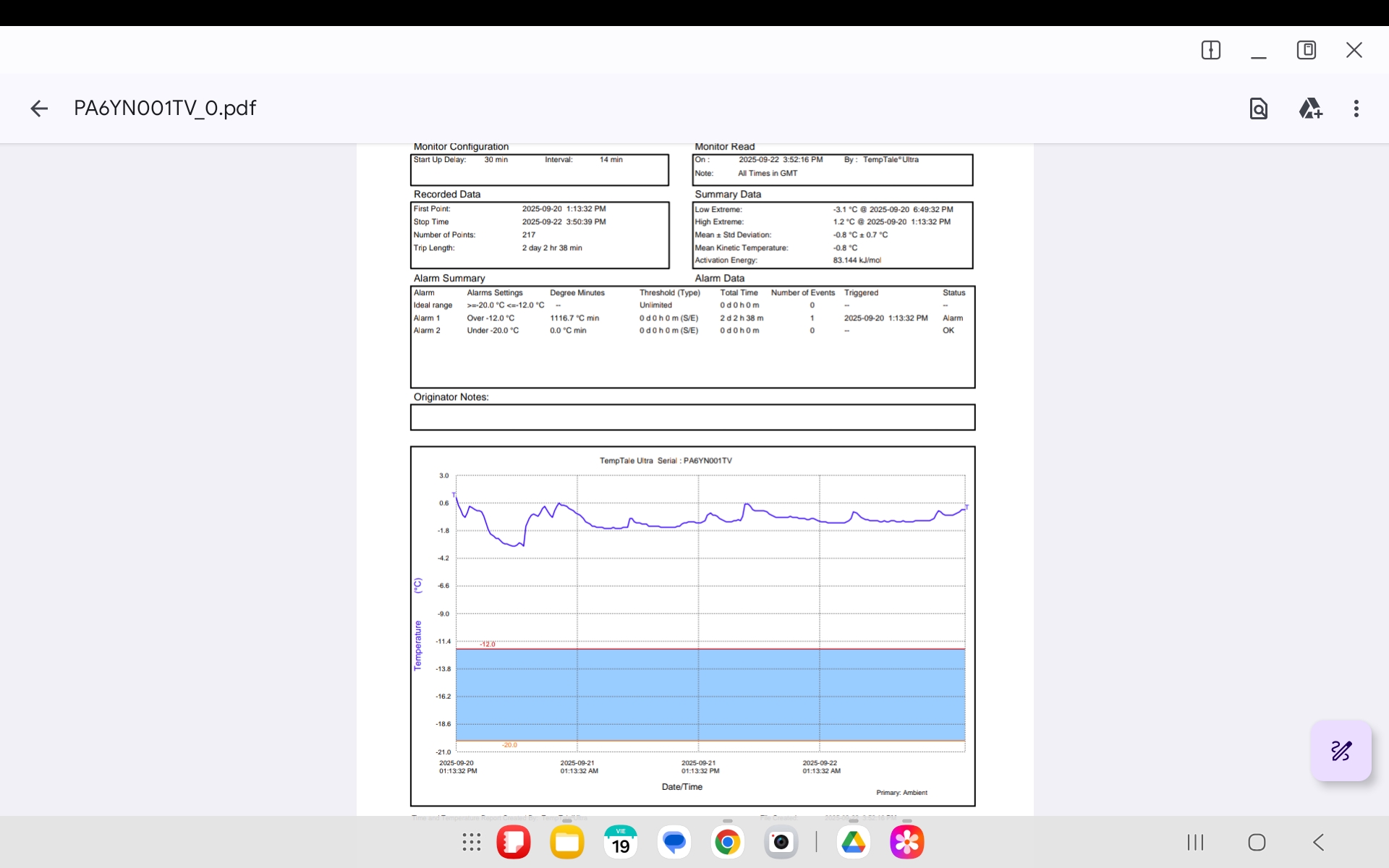The image size is (1389, 868).
Task: Close the PDF viewer window
Action: point(1354,50)
